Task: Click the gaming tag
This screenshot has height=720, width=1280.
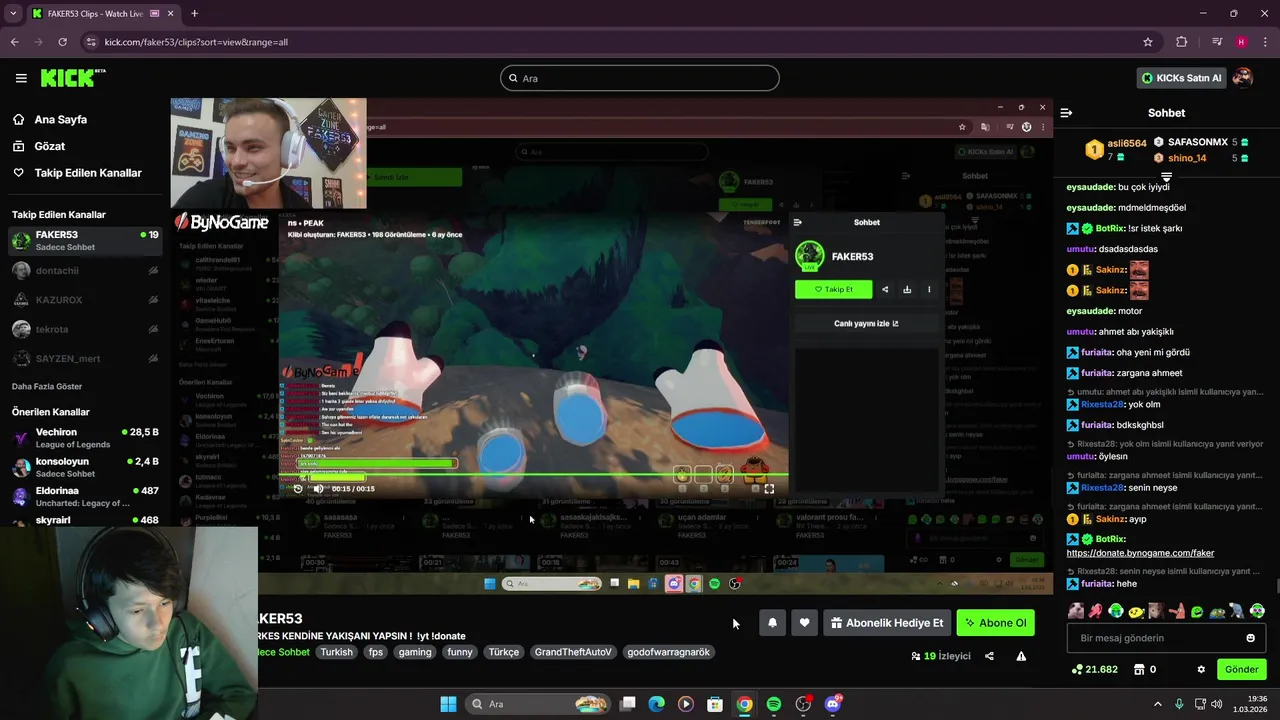Action: point(414,652)
